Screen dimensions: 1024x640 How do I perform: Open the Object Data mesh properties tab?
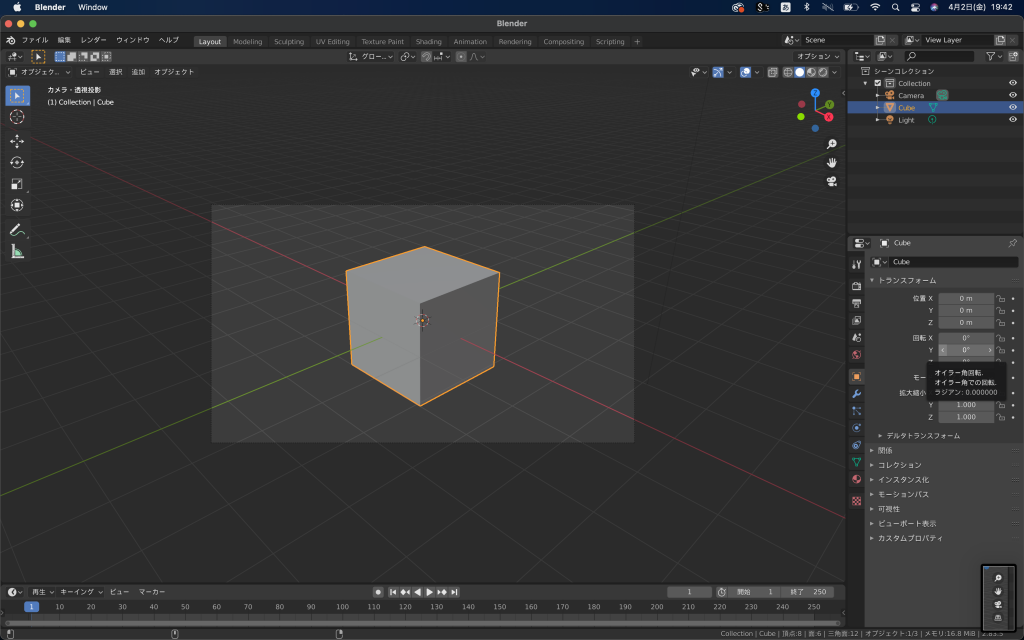[x=856, y=462]
